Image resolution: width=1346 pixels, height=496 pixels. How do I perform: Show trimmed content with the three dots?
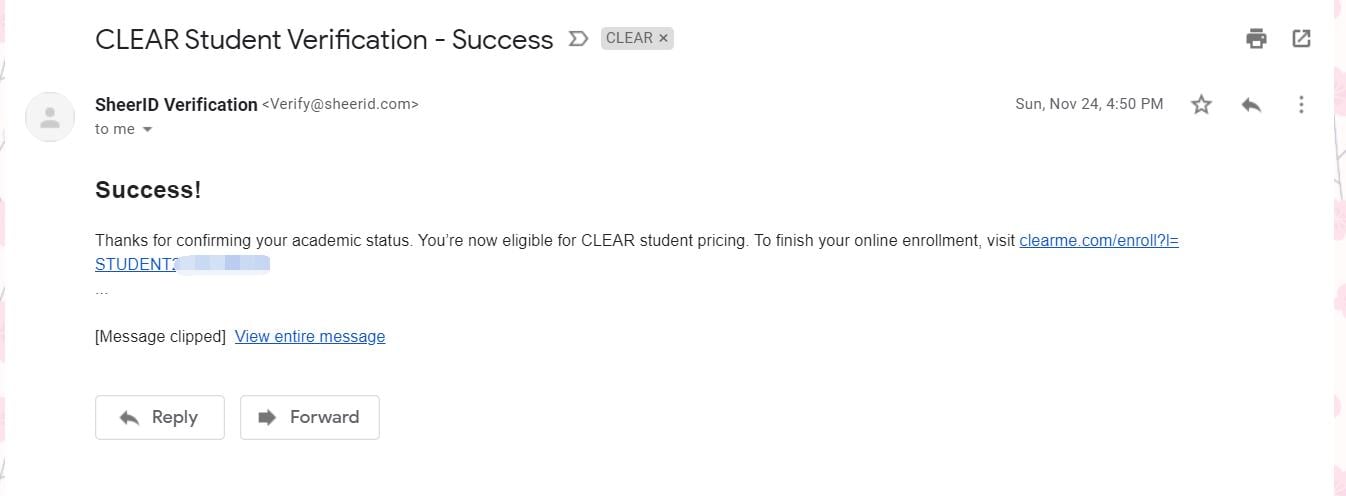(x=102, y=291)
